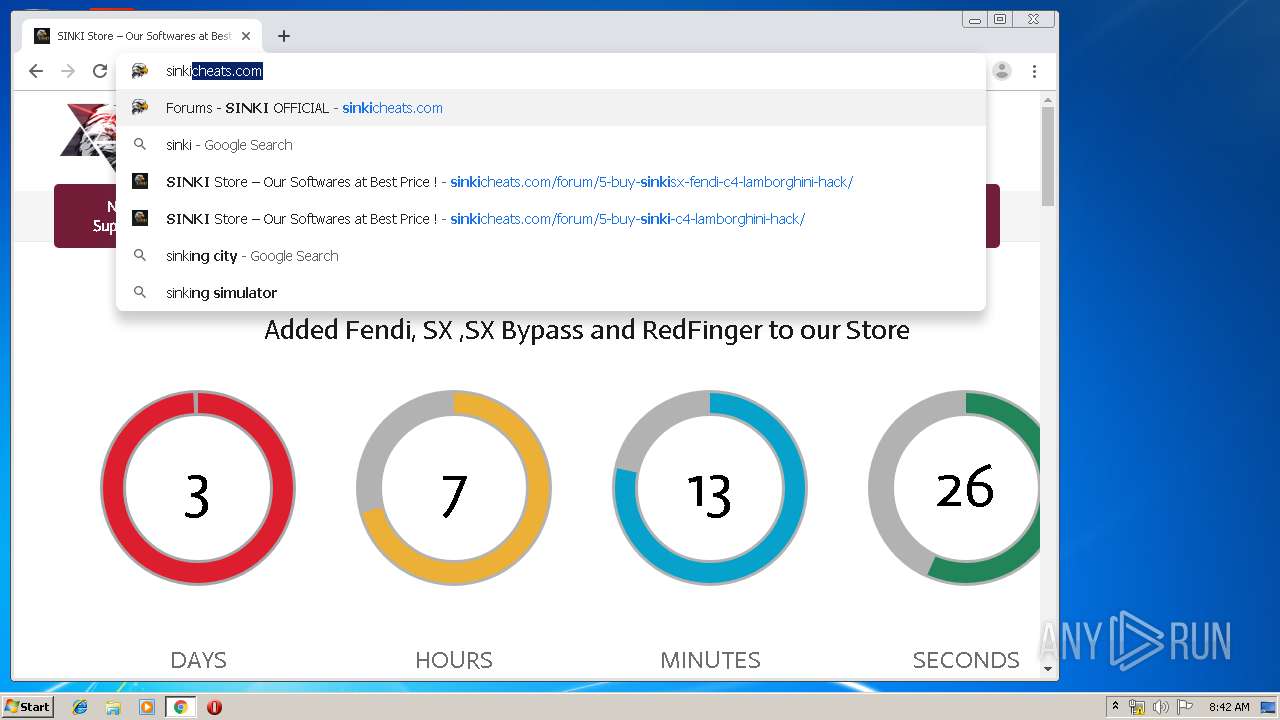Click the yellow Hours countdown circle

(454, 488)
